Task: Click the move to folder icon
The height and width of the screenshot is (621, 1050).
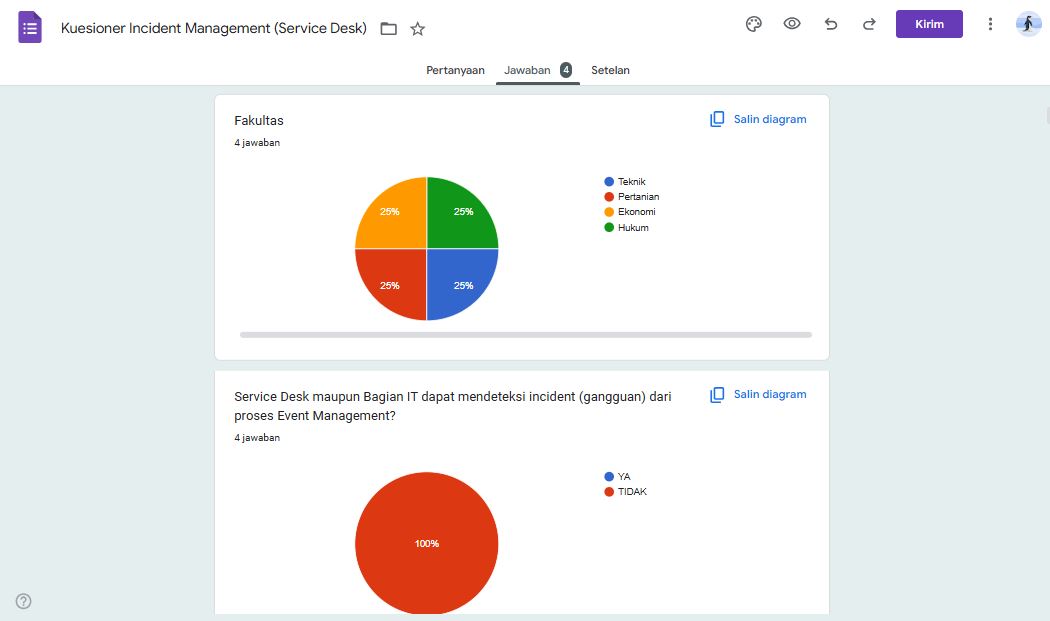Action: pos(389,29)
